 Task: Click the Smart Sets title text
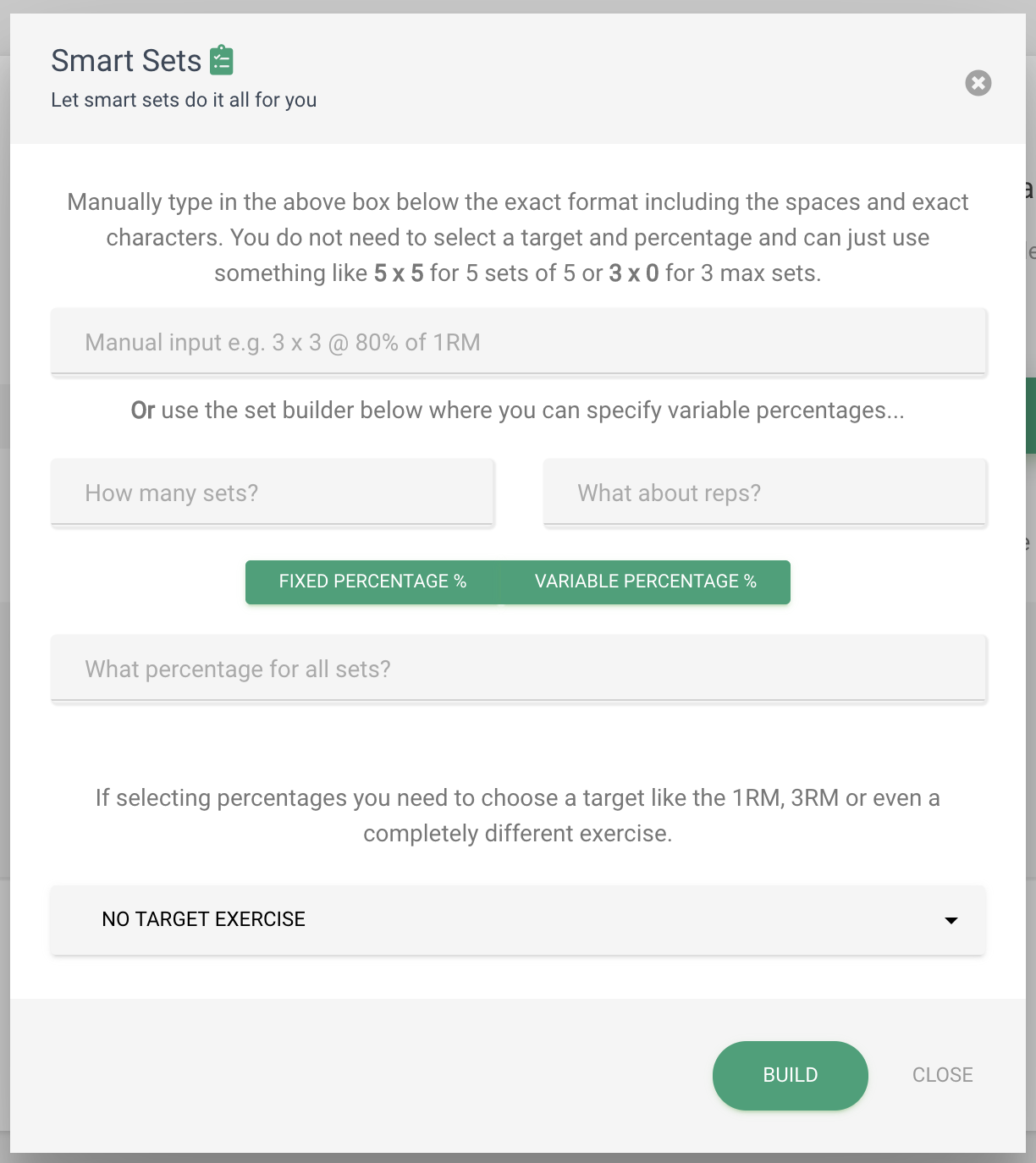(x=125, y=60)
